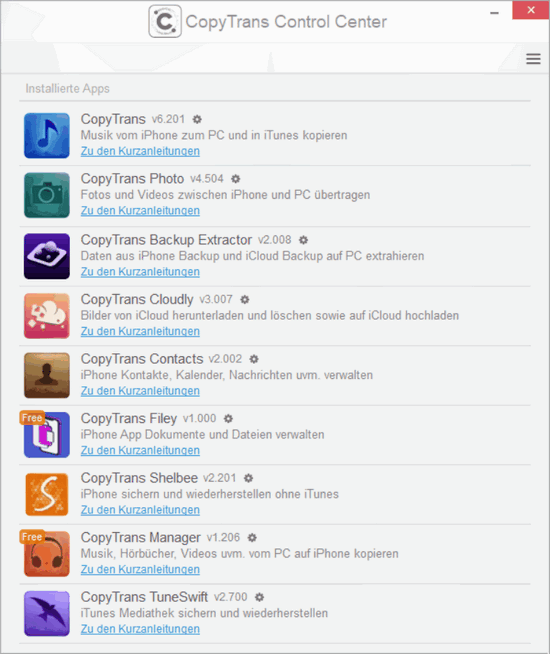550x654 pixels.
Task: Open CopyTrans Filey app icon
Action: pos(47,435)
